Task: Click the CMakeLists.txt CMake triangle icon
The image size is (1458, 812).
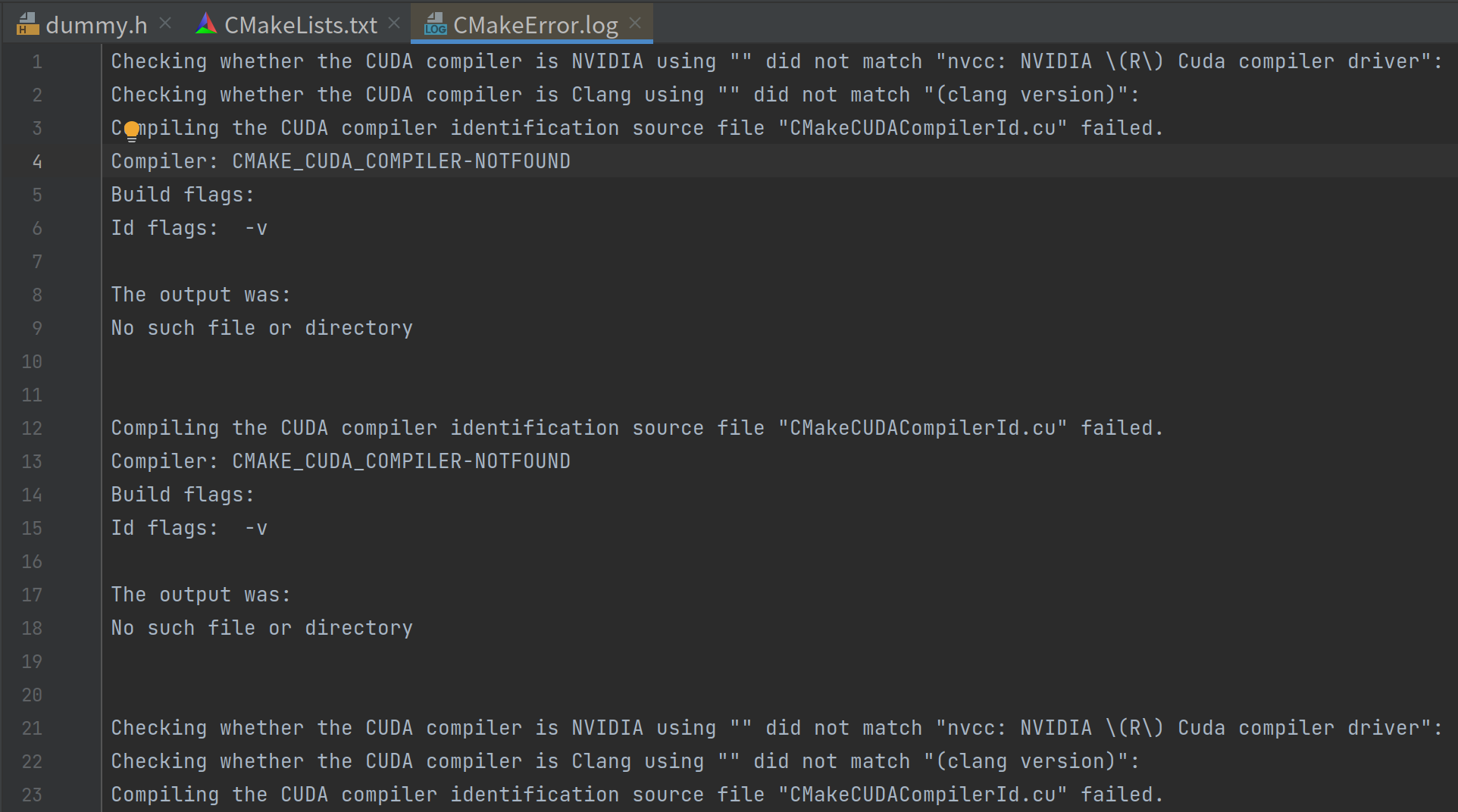Action: [205, 24]
